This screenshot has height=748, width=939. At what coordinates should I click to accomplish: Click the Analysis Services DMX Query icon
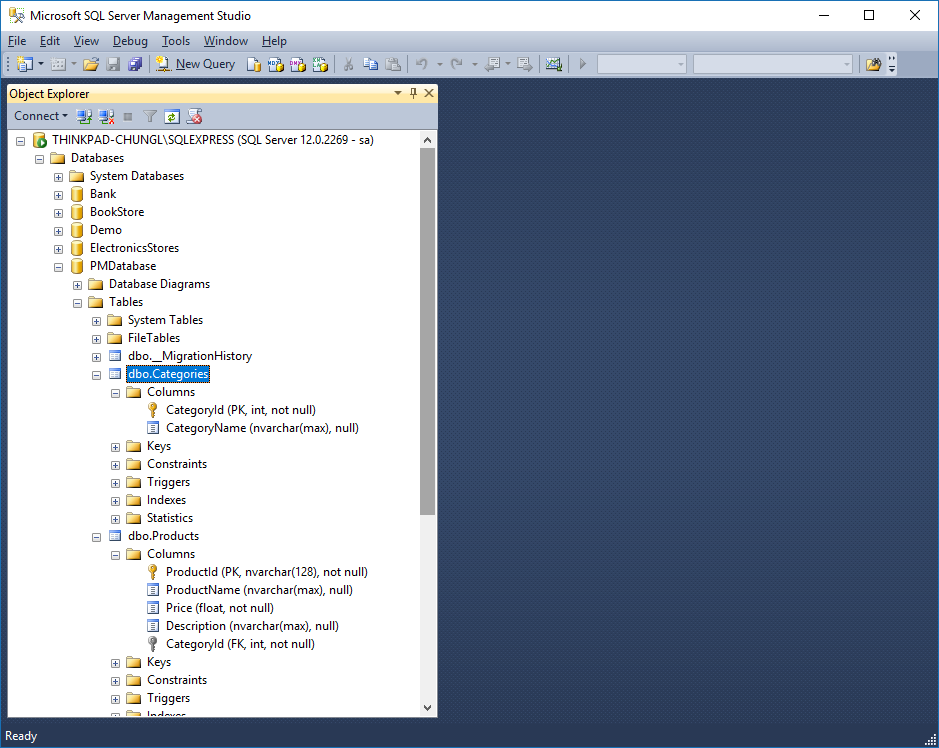coord(298,64)
